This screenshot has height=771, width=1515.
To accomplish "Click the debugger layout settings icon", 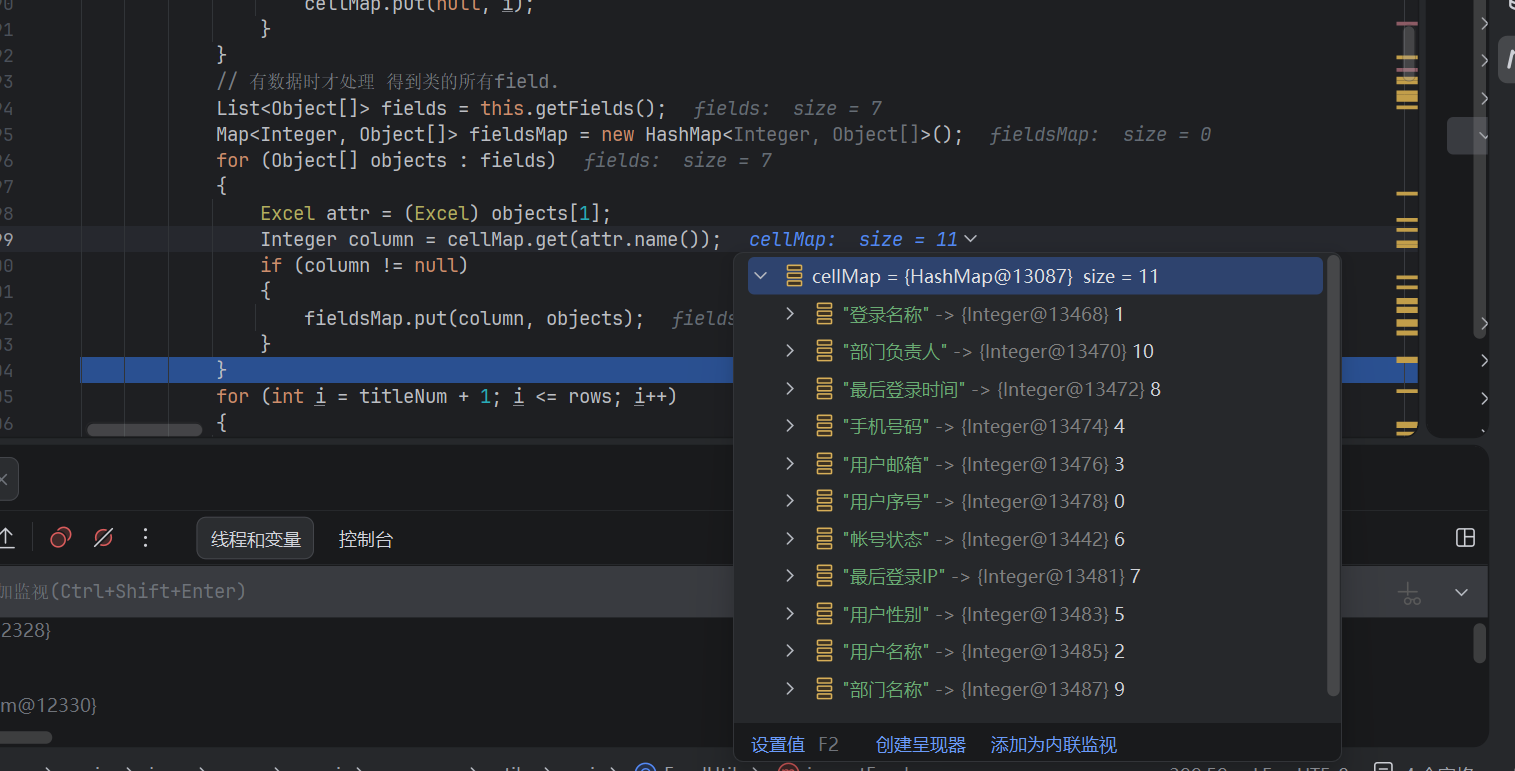I will [x=1465, y=538].
